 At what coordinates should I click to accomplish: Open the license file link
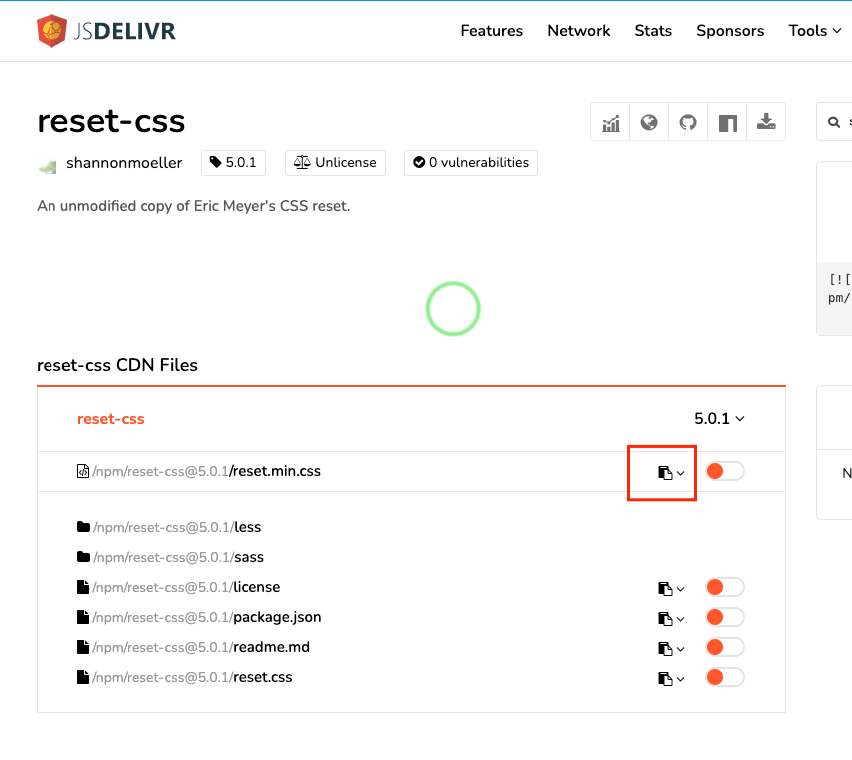click(186, 587)
